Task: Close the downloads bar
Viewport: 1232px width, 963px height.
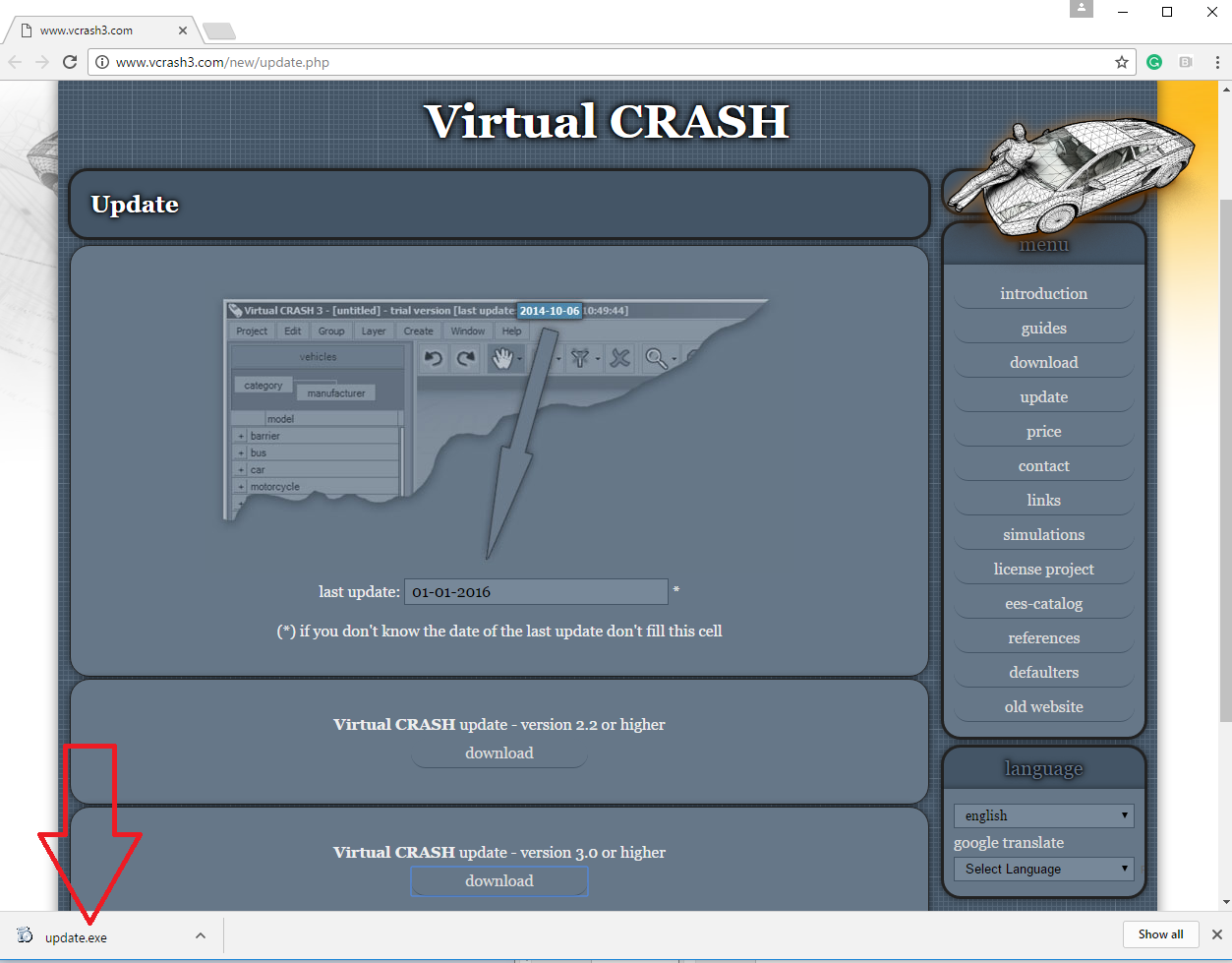Action: tap(1217, 934)
